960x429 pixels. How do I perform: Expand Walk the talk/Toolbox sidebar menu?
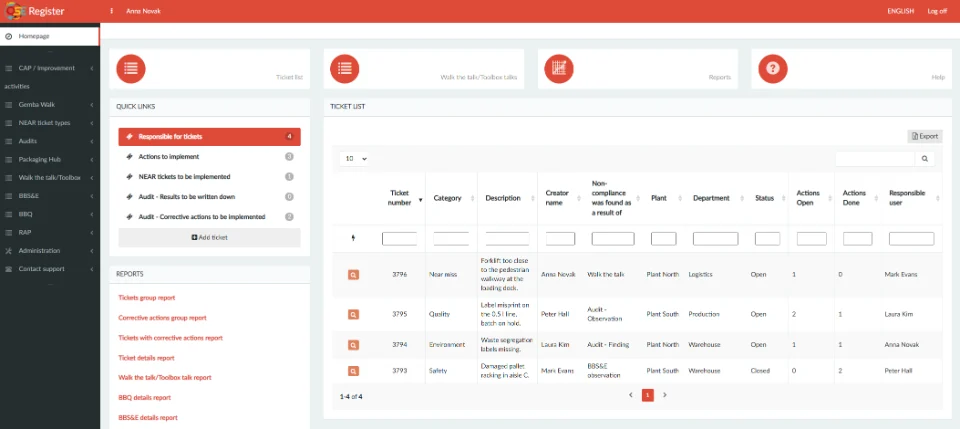click(50, 178)
